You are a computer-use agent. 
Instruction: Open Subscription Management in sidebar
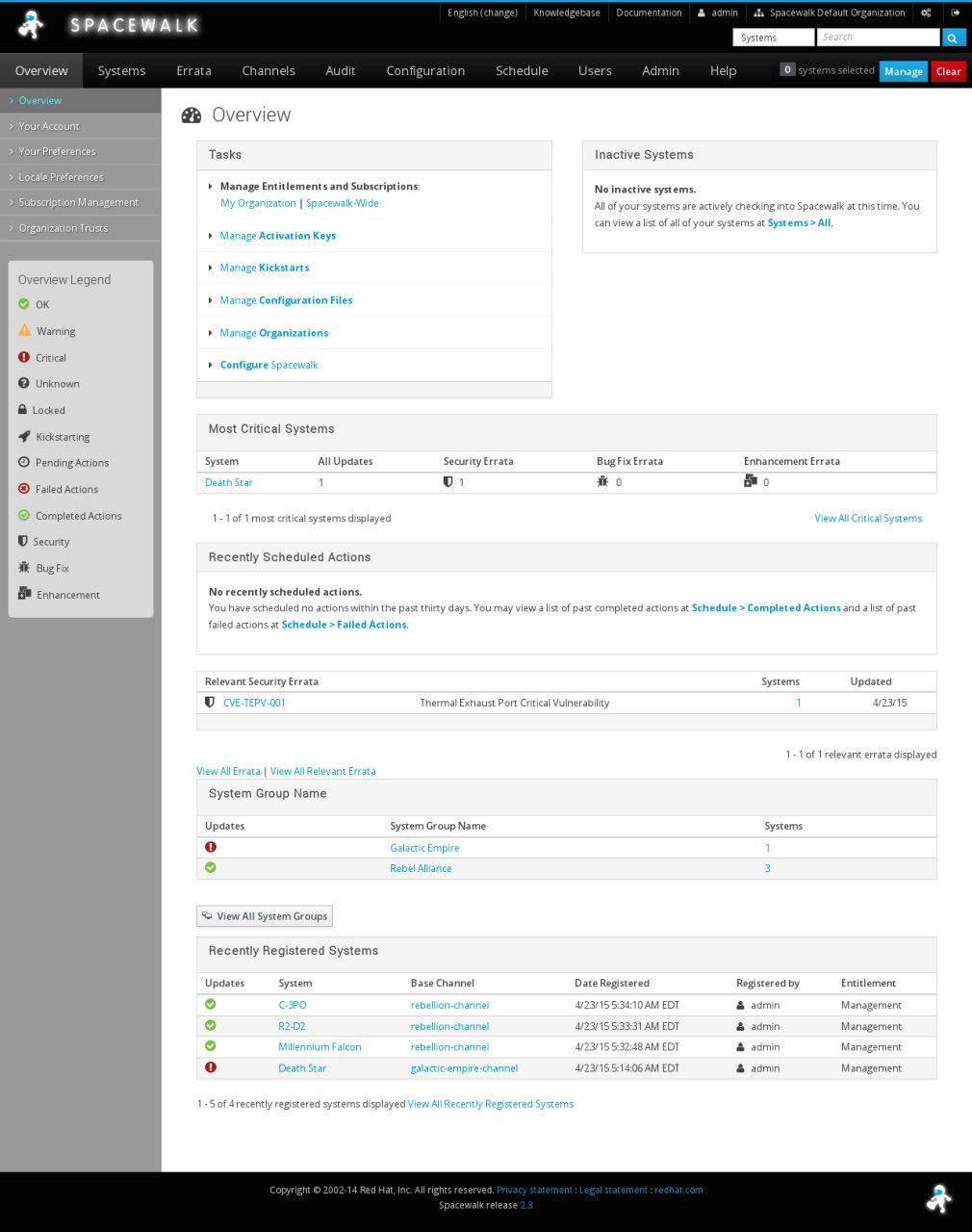pyautogui.click(x=81, y=202)
